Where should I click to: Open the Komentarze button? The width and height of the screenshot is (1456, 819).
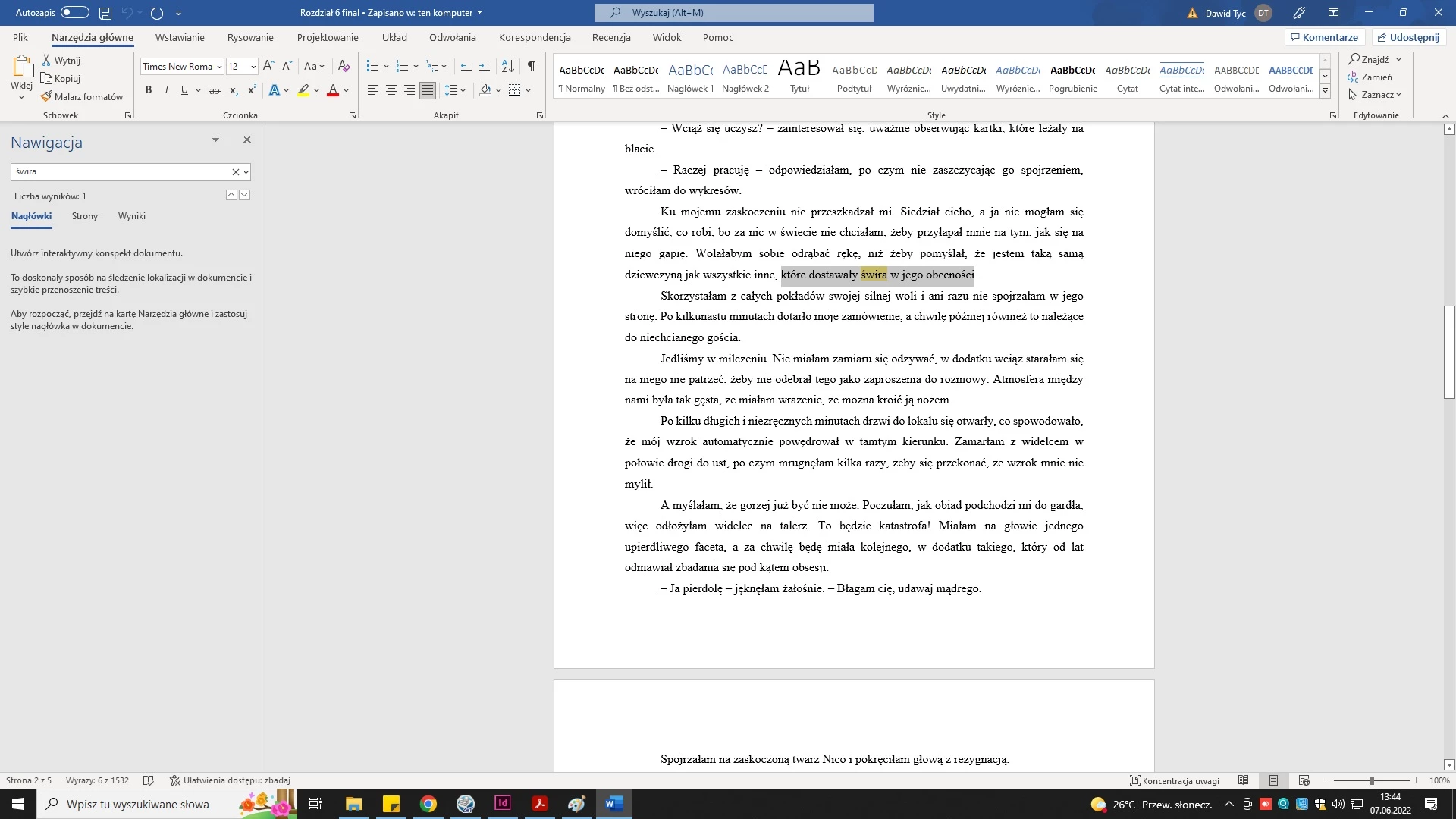(1324, 37)
